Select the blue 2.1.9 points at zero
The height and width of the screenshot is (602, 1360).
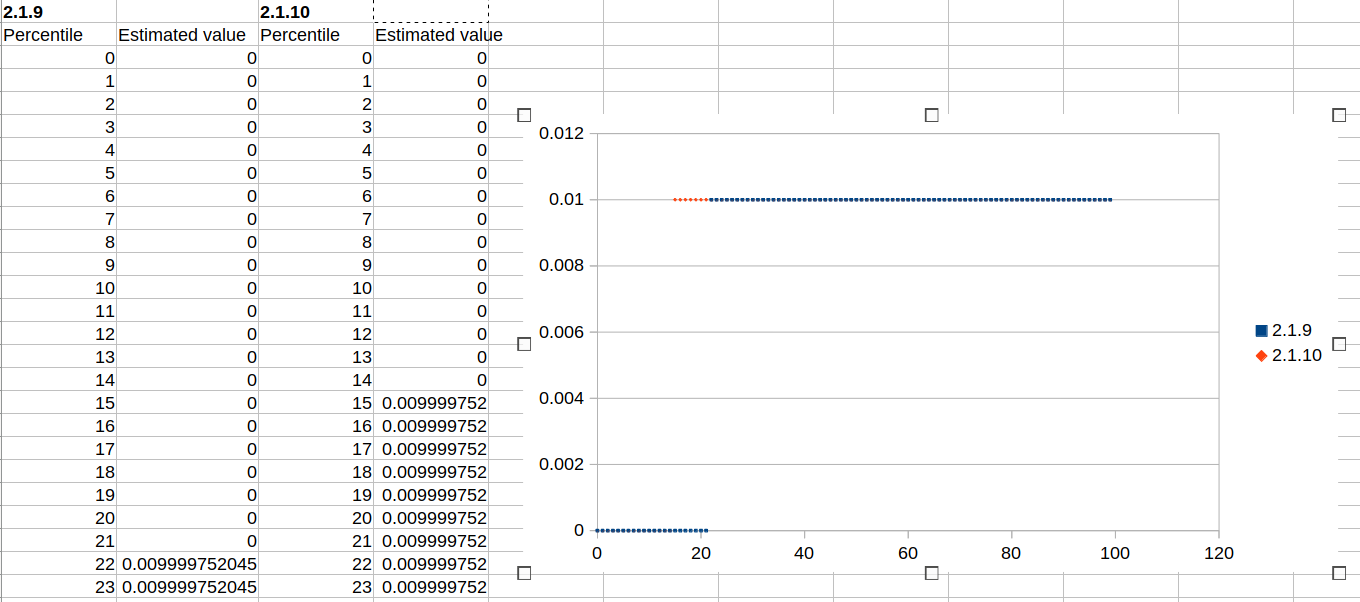[x=651, y=530]
